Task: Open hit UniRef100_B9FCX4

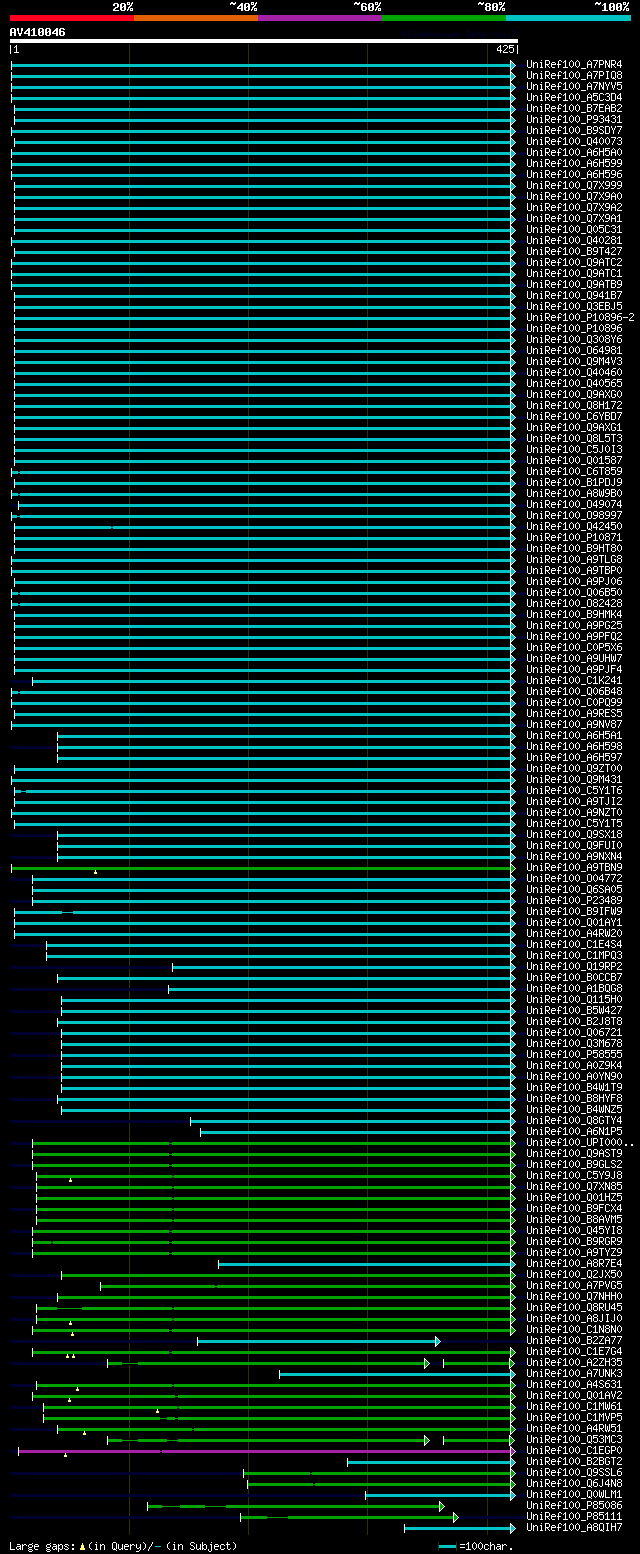Action: [x=574, y=1209]
